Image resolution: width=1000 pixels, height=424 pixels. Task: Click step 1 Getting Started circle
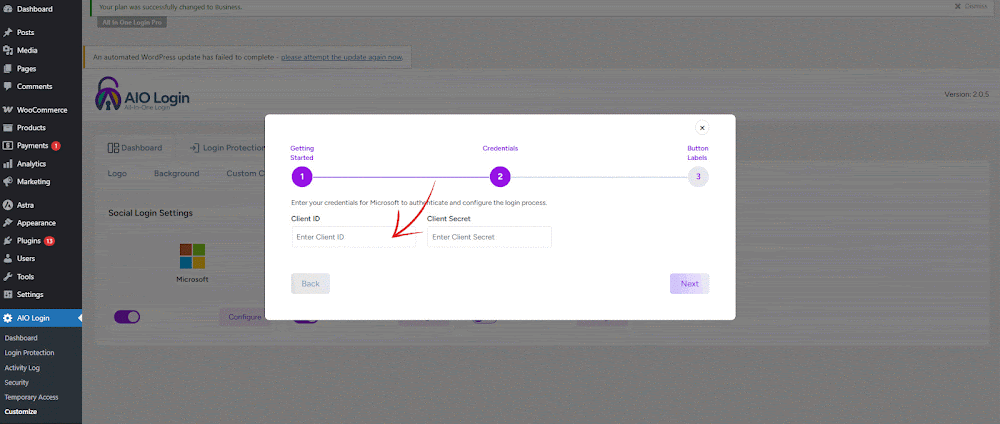click(302, 177)
